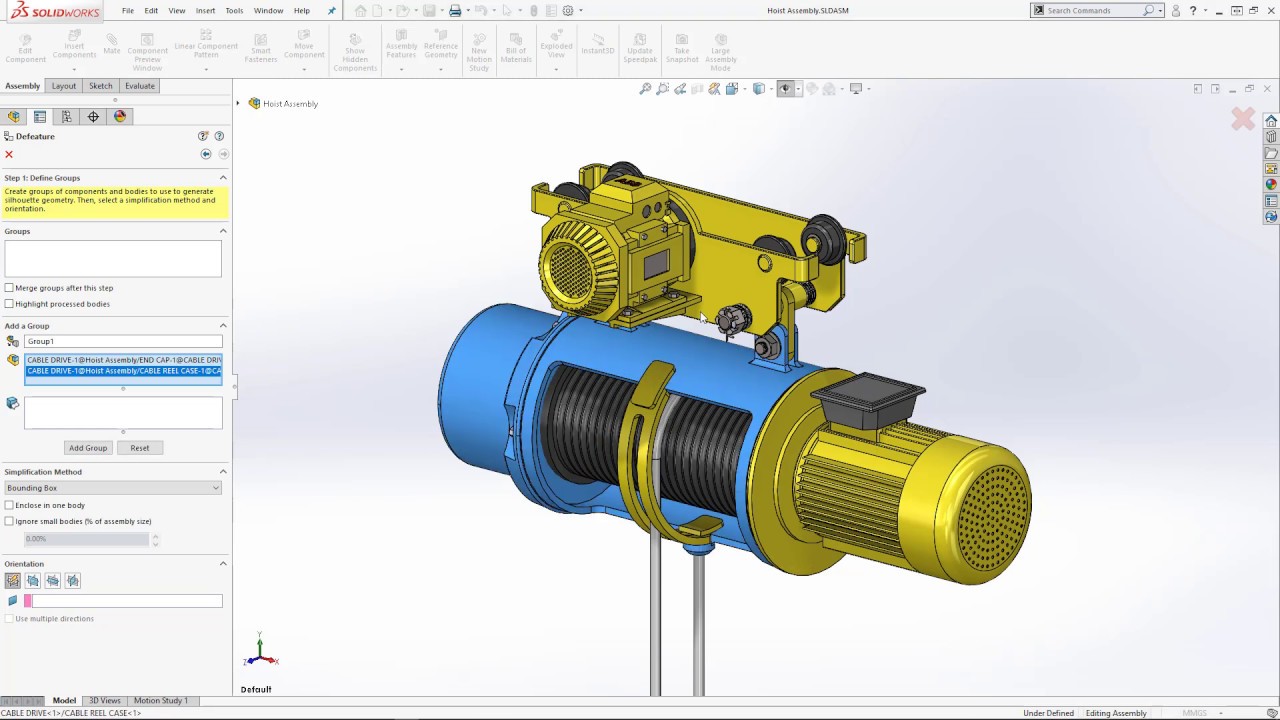
Task: Click the Defeature help question mark icon
Action: [x=219, y=136]
